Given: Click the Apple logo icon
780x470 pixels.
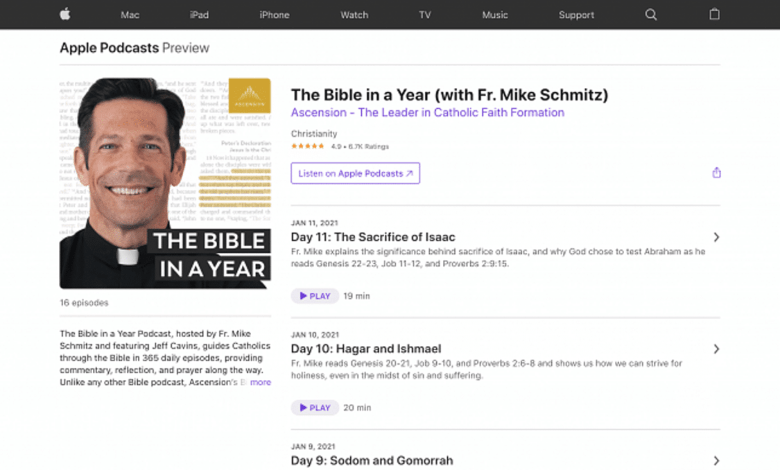Looking at the screenshot, I should [x=65, y=14].
